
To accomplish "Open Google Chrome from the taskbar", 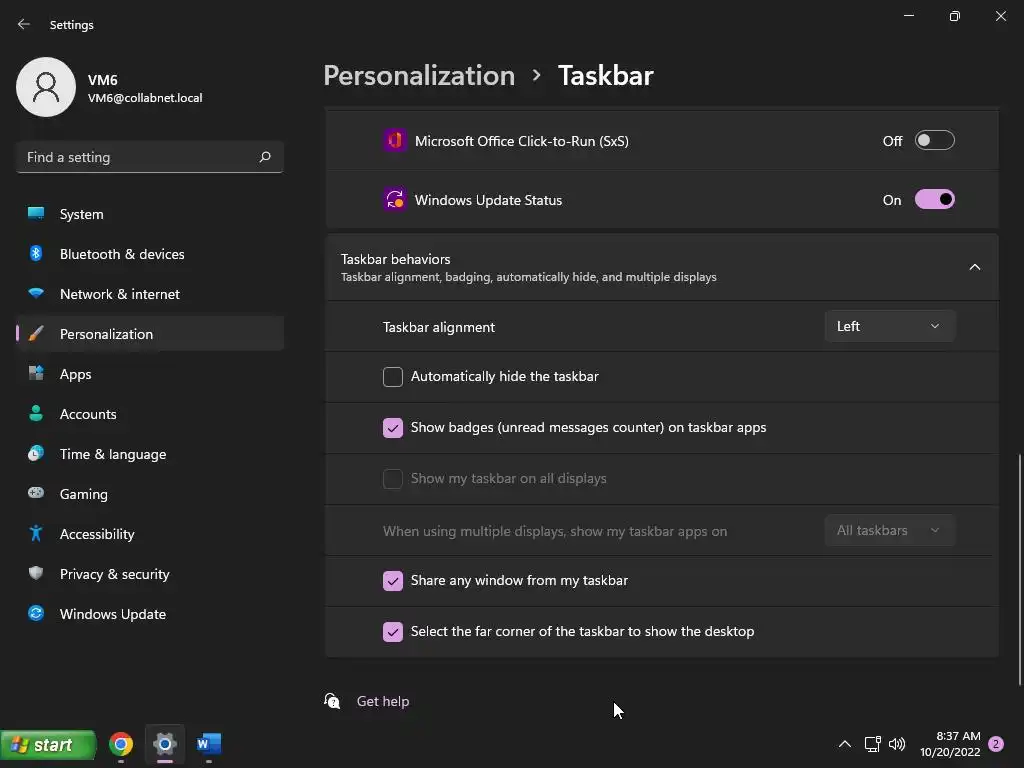I will pos(121,744).
